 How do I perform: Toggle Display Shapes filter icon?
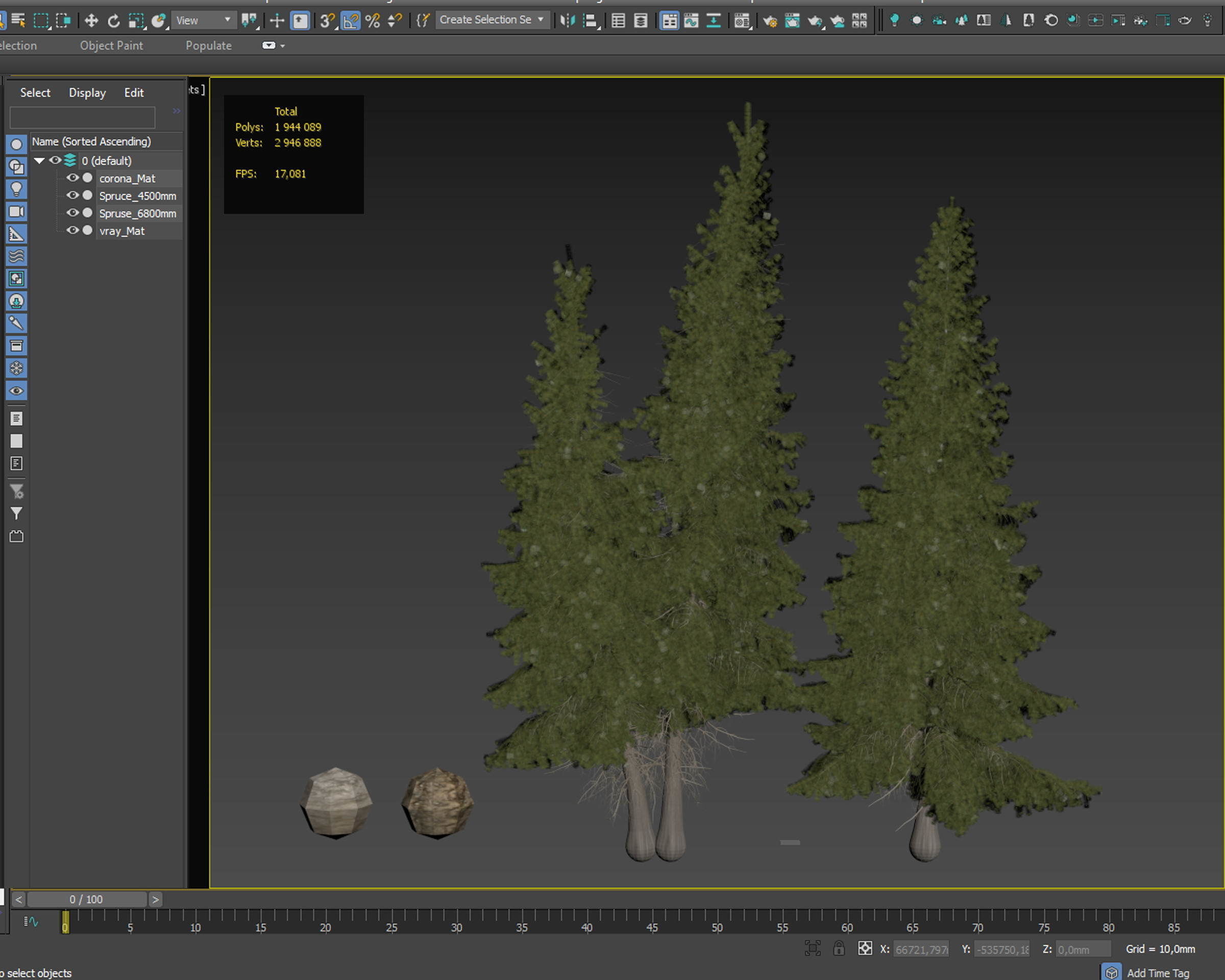pyautogui.click(x=16, y=166)
